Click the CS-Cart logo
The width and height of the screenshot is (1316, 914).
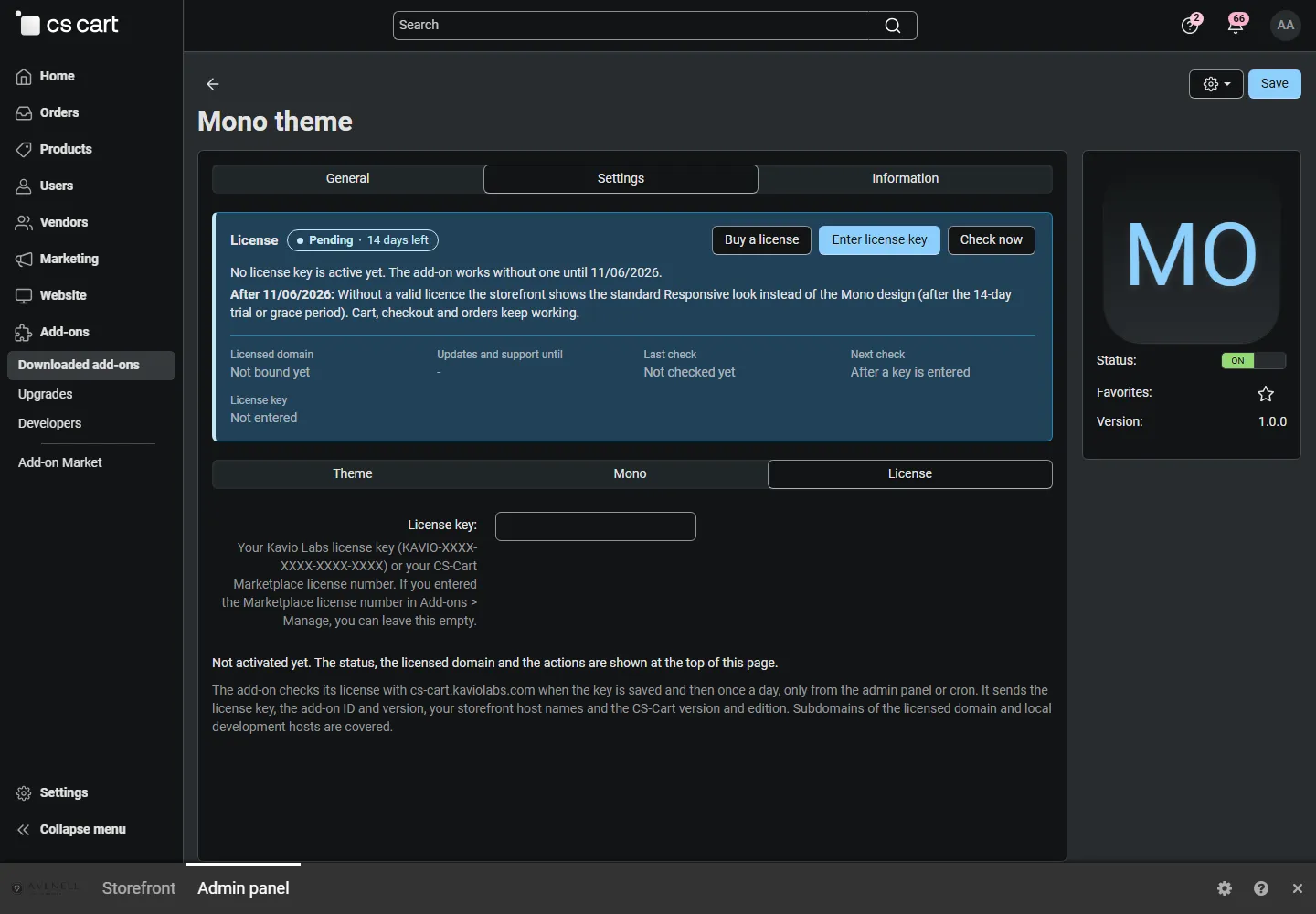pos(68,25)
